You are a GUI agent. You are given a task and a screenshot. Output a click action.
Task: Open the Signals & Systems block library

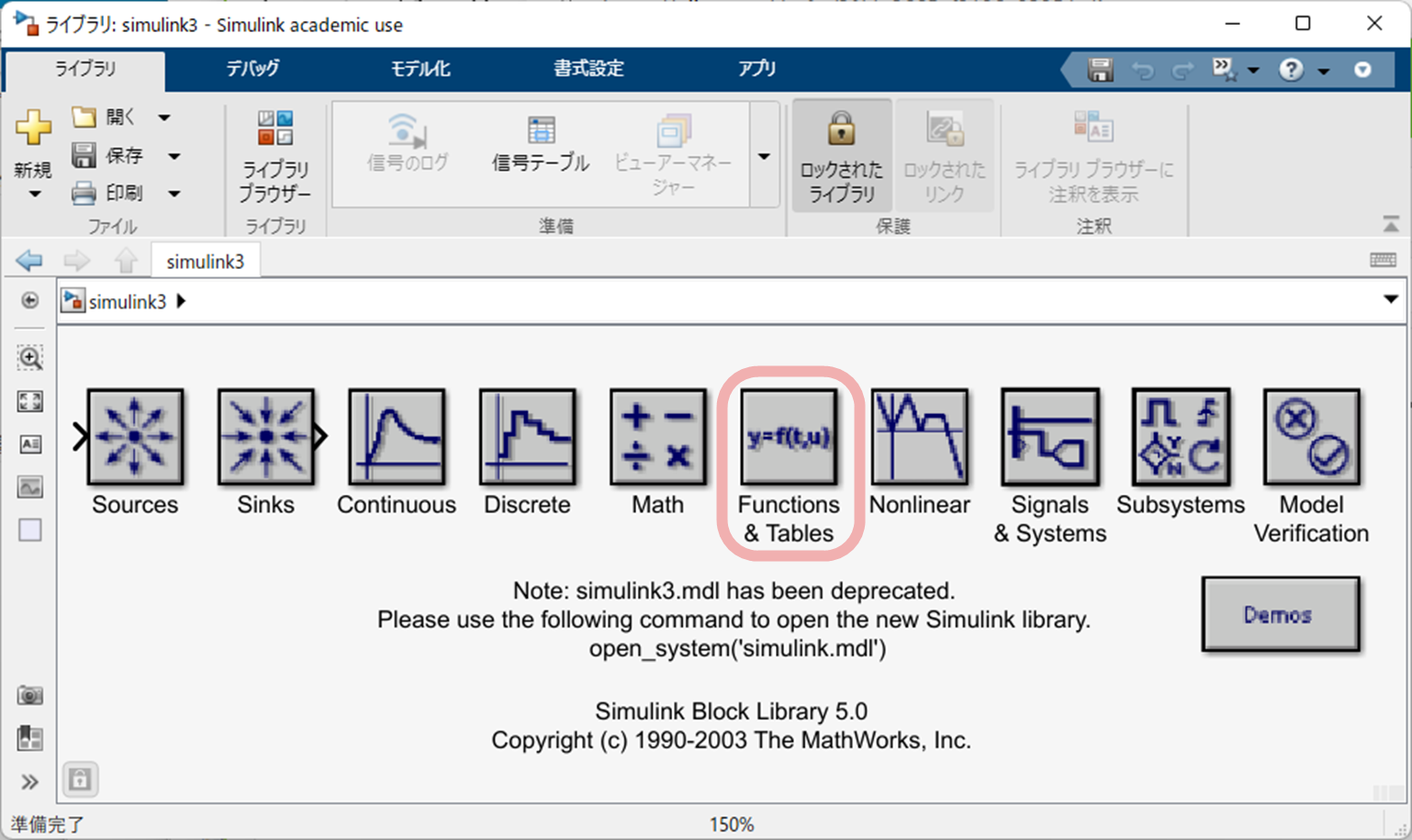pos(1050,437)
